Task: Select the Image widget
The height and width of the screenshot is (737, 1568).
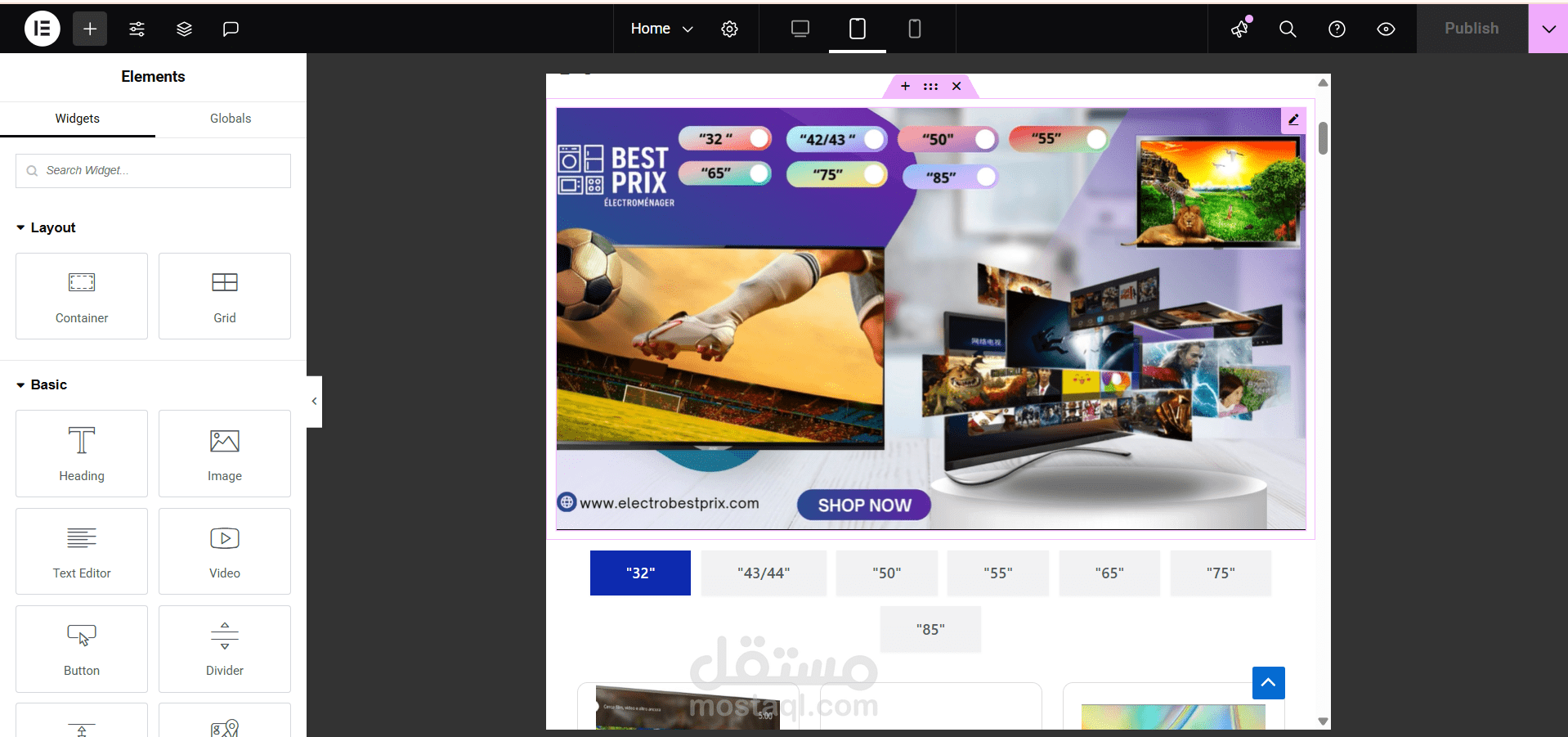Action: click(225, 453)
